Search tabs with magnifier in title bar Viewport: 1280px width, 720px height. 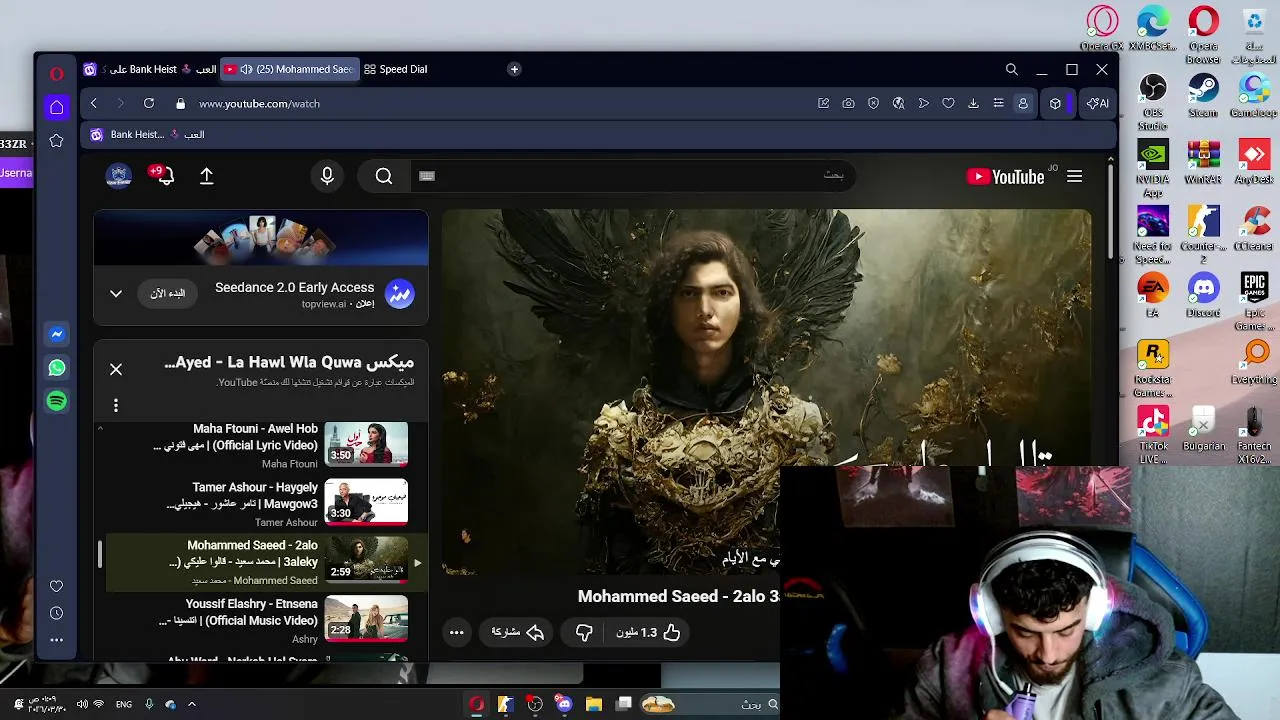click(x=1012, y=69)
